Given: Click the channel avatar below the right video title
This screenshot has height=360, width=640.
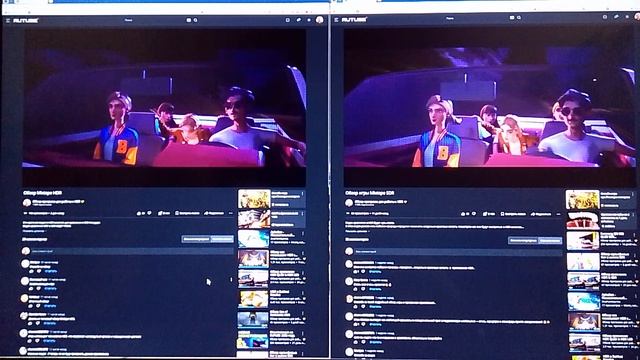Looking at the screenshot, I should click(349, 202).
